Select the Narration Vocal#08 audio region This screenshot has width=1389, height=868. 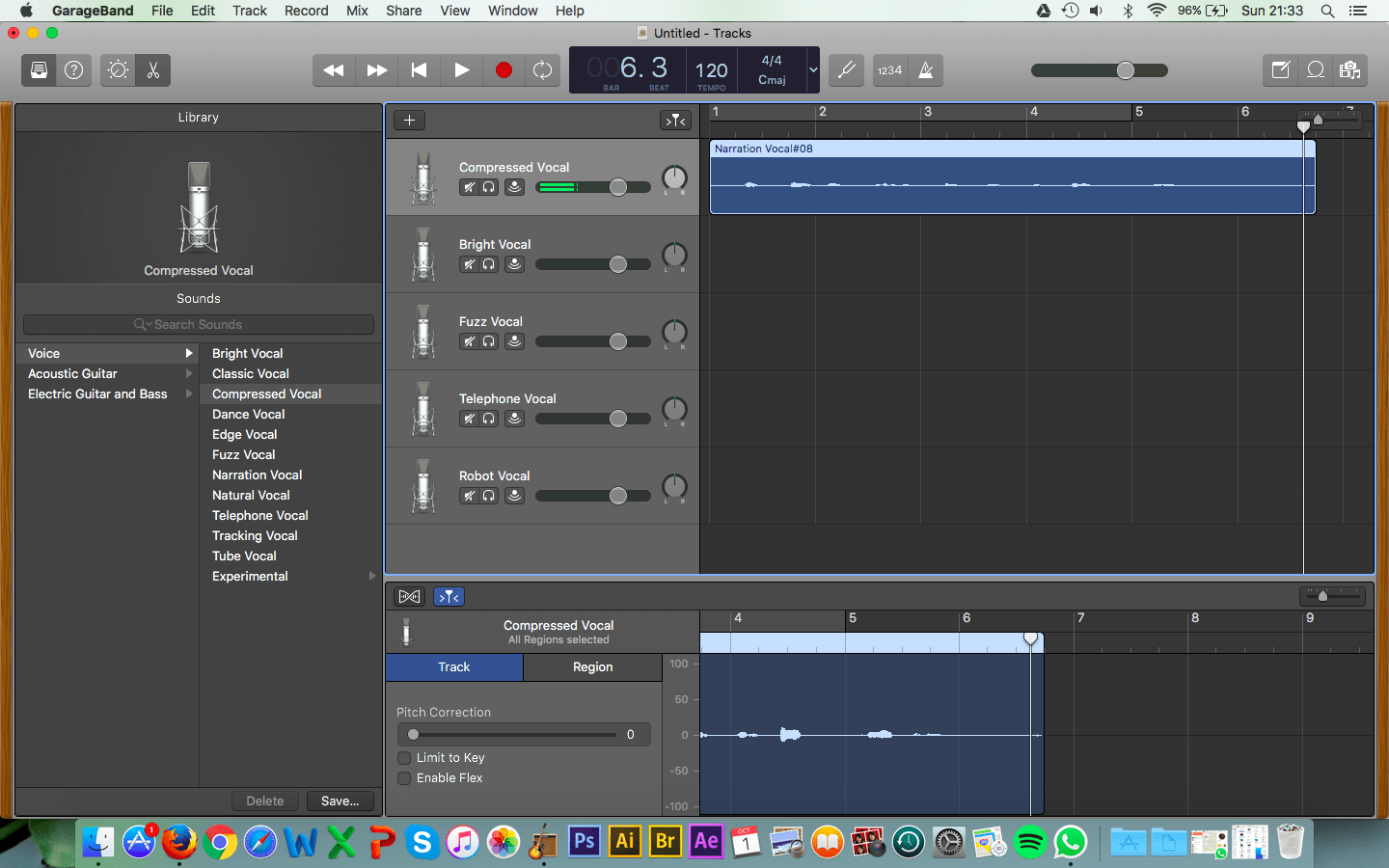tap(1012, 177)
